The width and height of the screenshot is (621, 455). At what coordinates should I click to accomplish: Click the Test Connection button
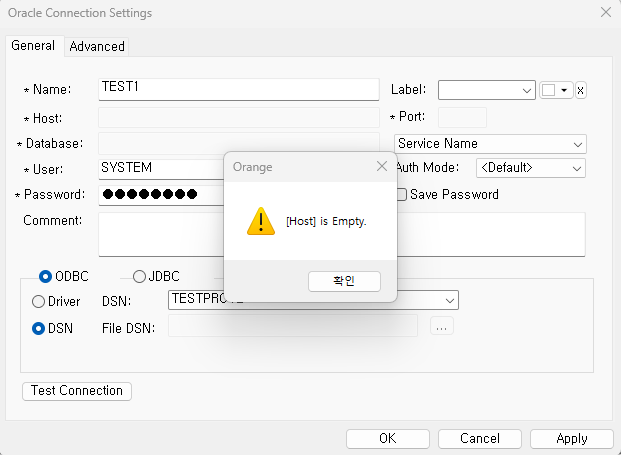point(77,391)
